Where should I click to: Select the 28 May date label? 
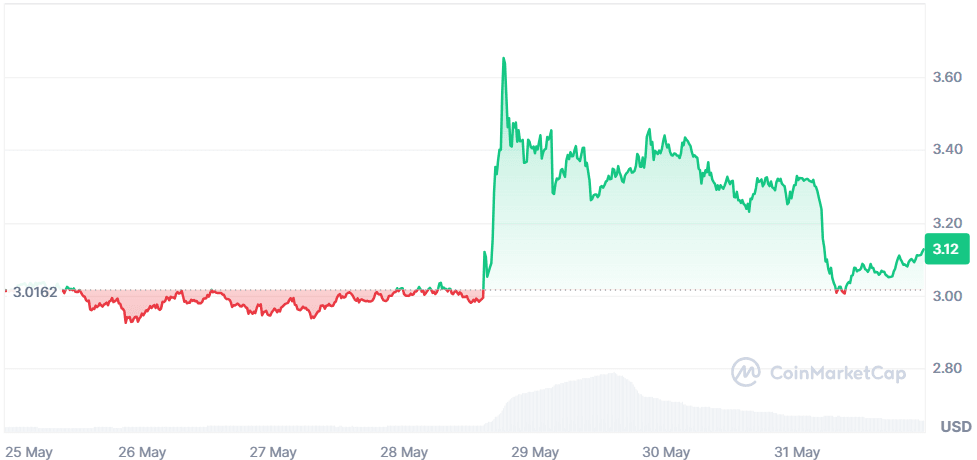pos(406,452)
